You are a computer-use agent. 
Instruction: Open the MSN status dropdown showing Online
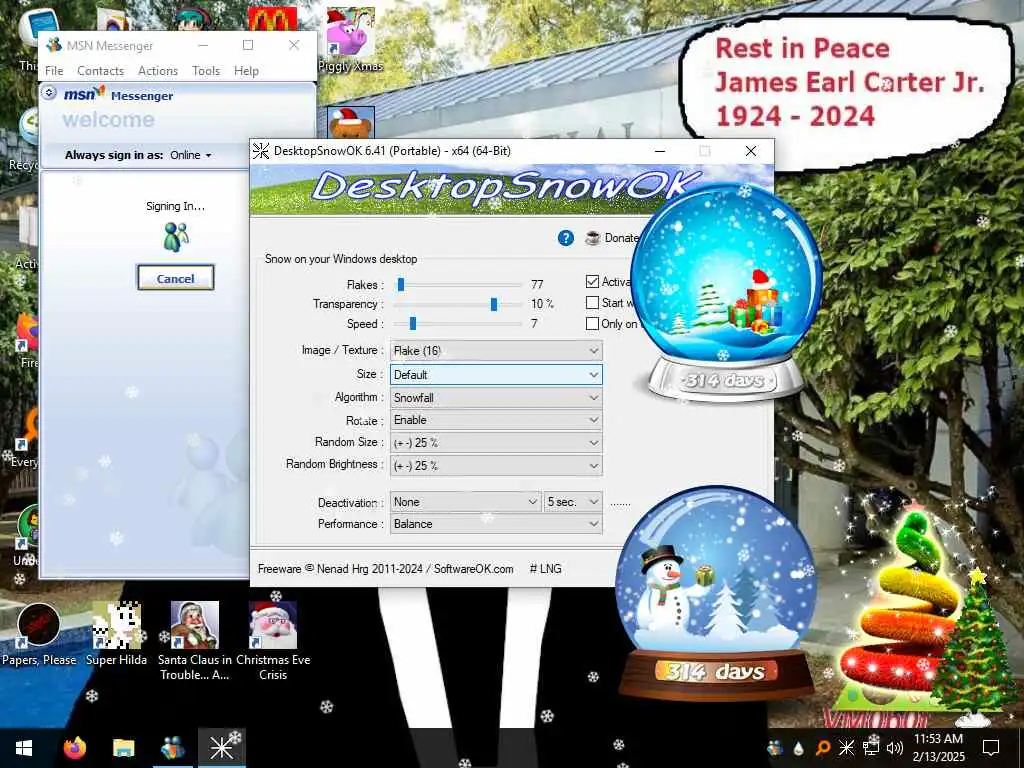pos(191,155)
